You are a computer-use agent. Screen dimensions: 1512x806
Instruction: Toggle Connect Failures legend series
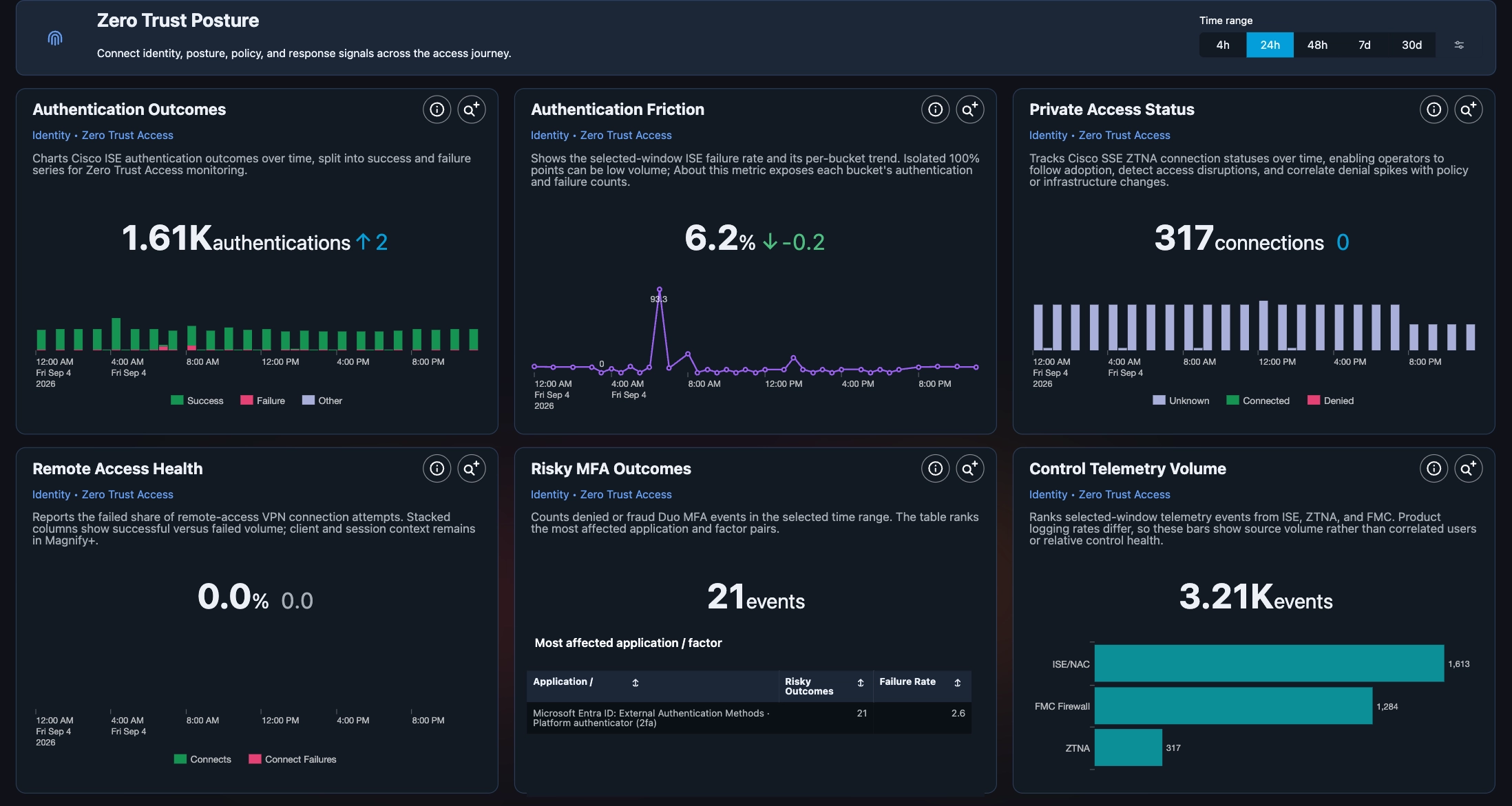click(x=293, y=759)
